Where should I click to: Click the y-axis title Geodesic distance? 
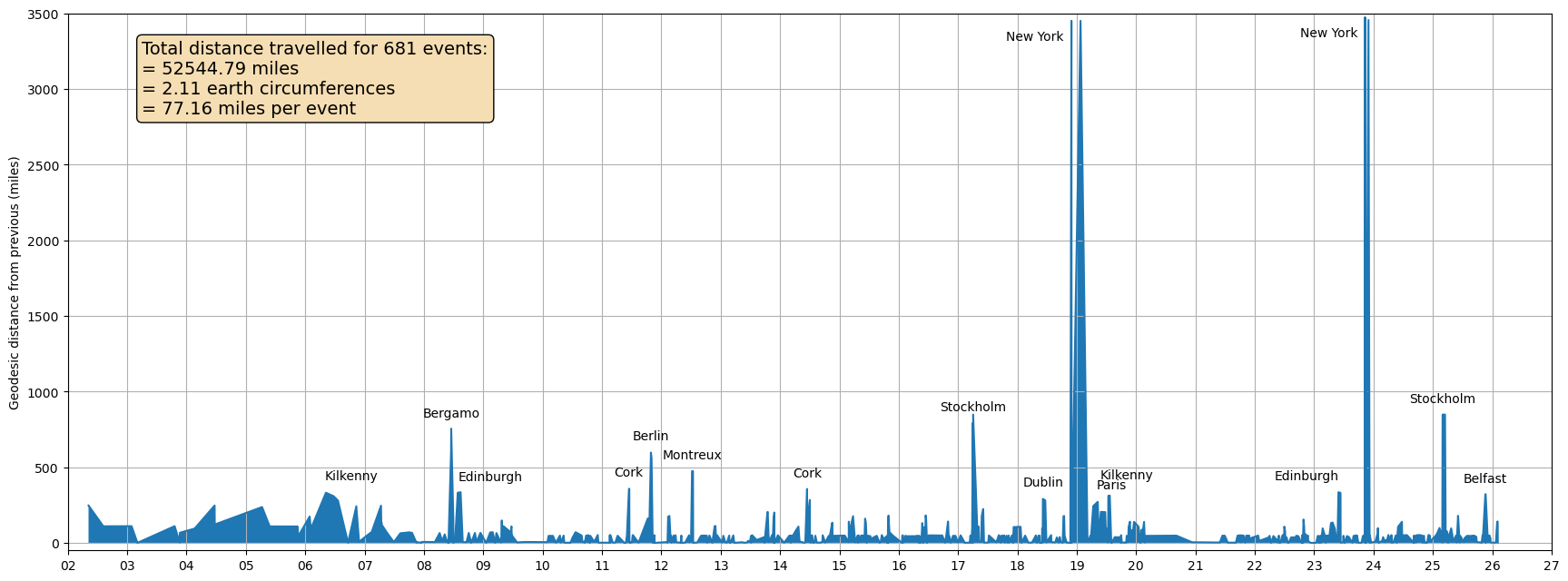(x=15, y=283)
